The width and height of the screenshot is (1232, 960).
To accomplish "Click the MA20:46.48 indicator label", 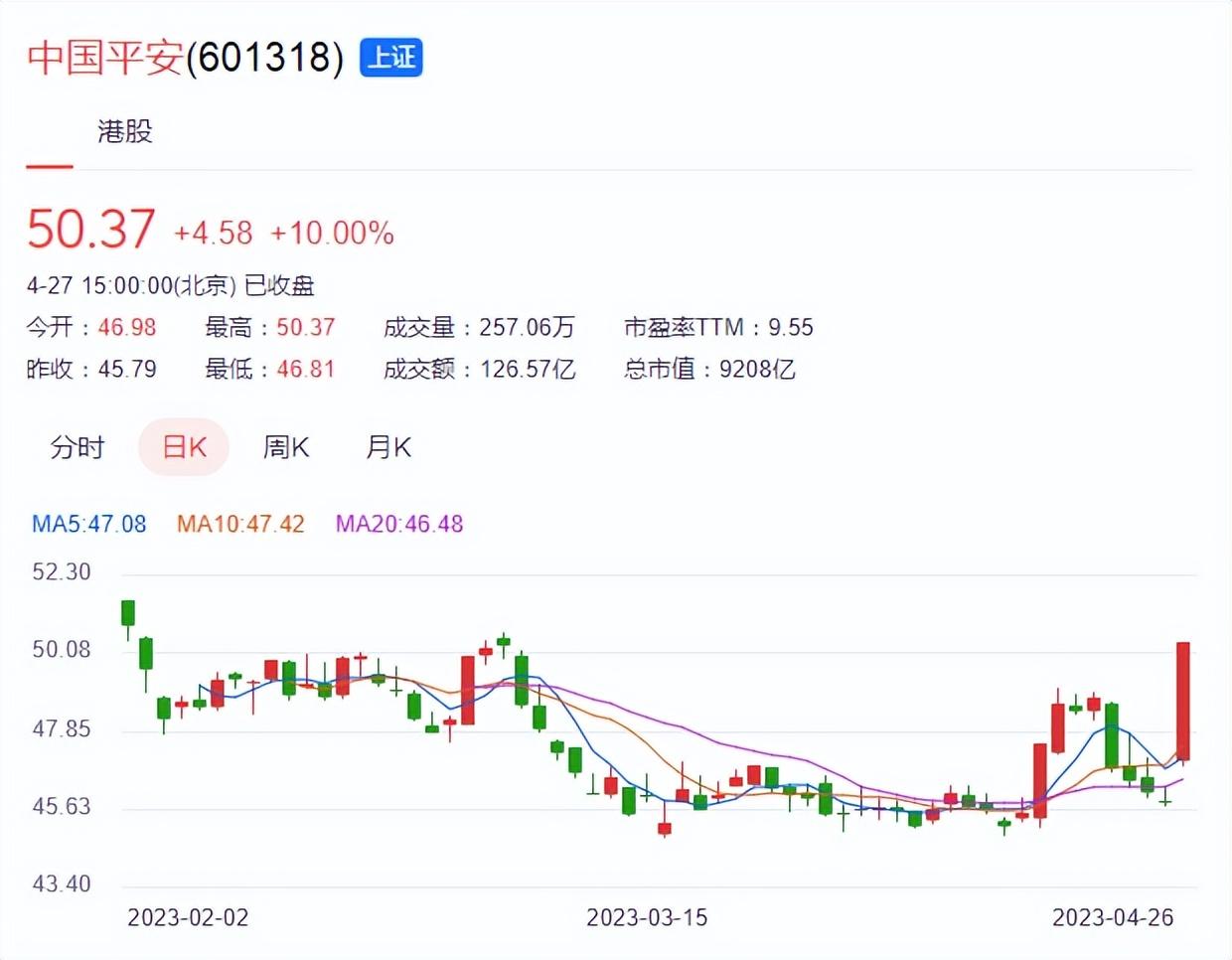I will 399,524.
